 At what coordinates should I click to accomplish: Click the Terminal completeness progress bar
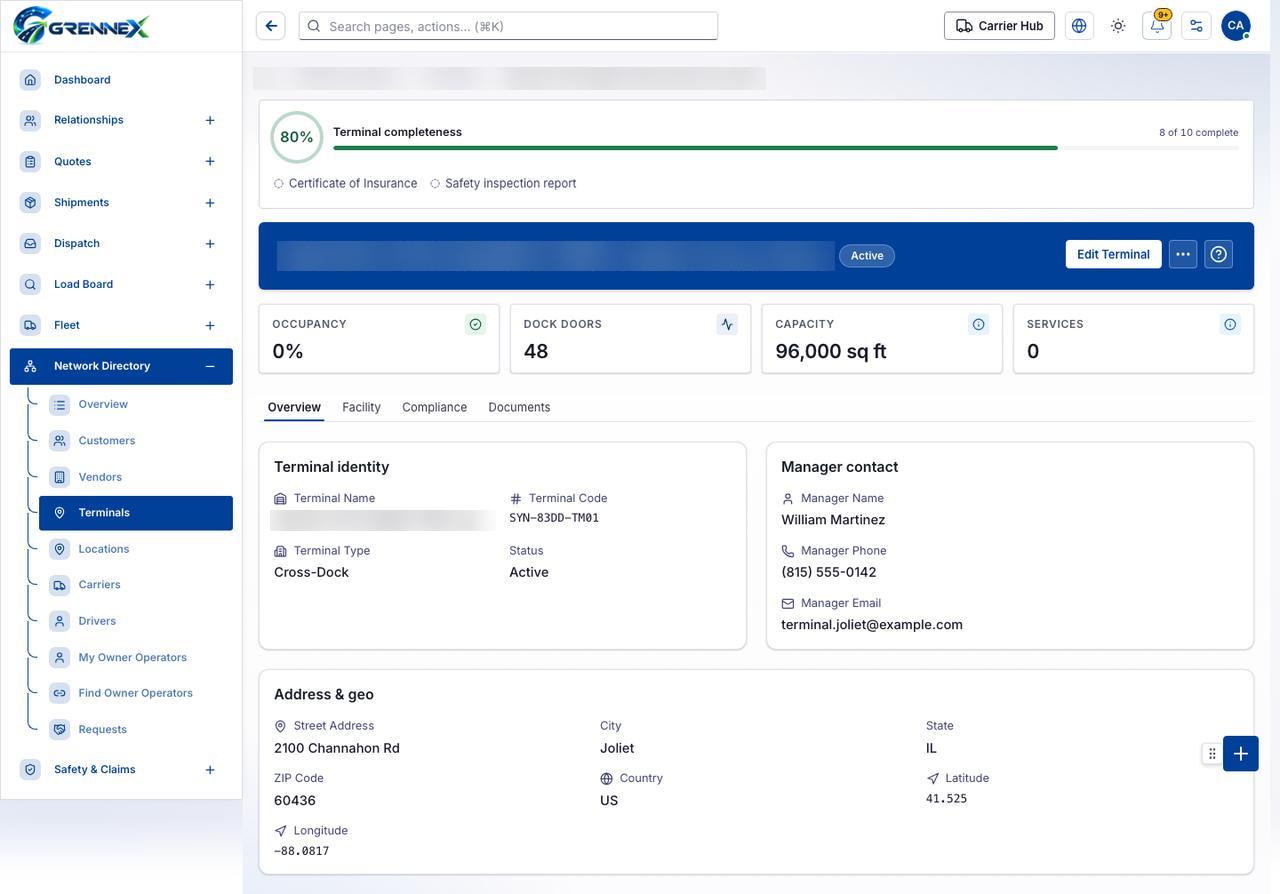(x=785, y=148)
